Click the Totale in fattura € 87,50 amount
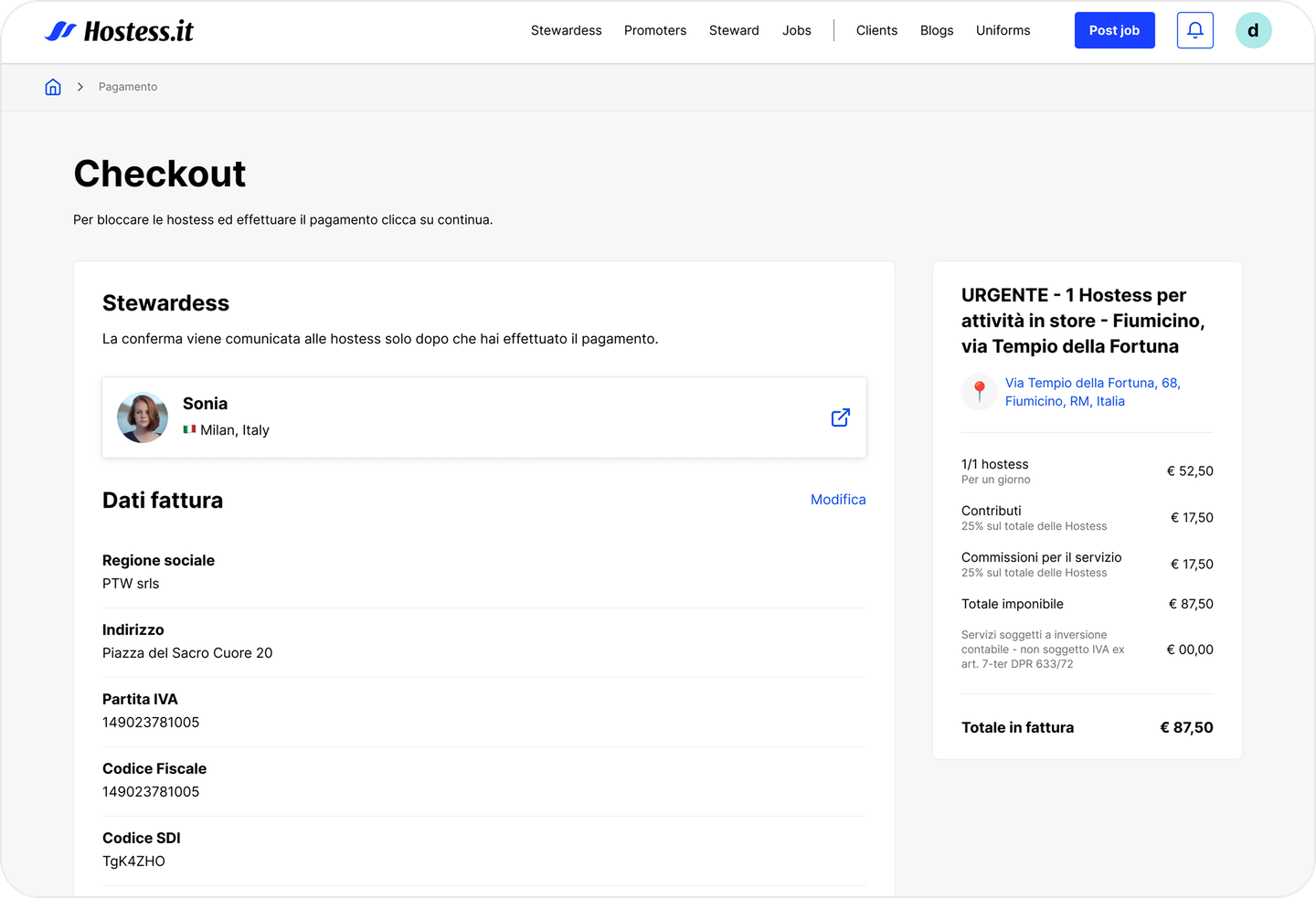Screen dimensions: 1316x898 (1186, 728)
